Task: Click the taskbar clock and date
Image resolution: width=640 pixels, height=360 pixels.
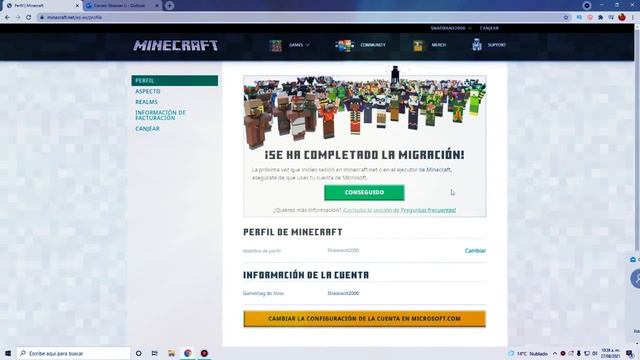Action: 611,353
